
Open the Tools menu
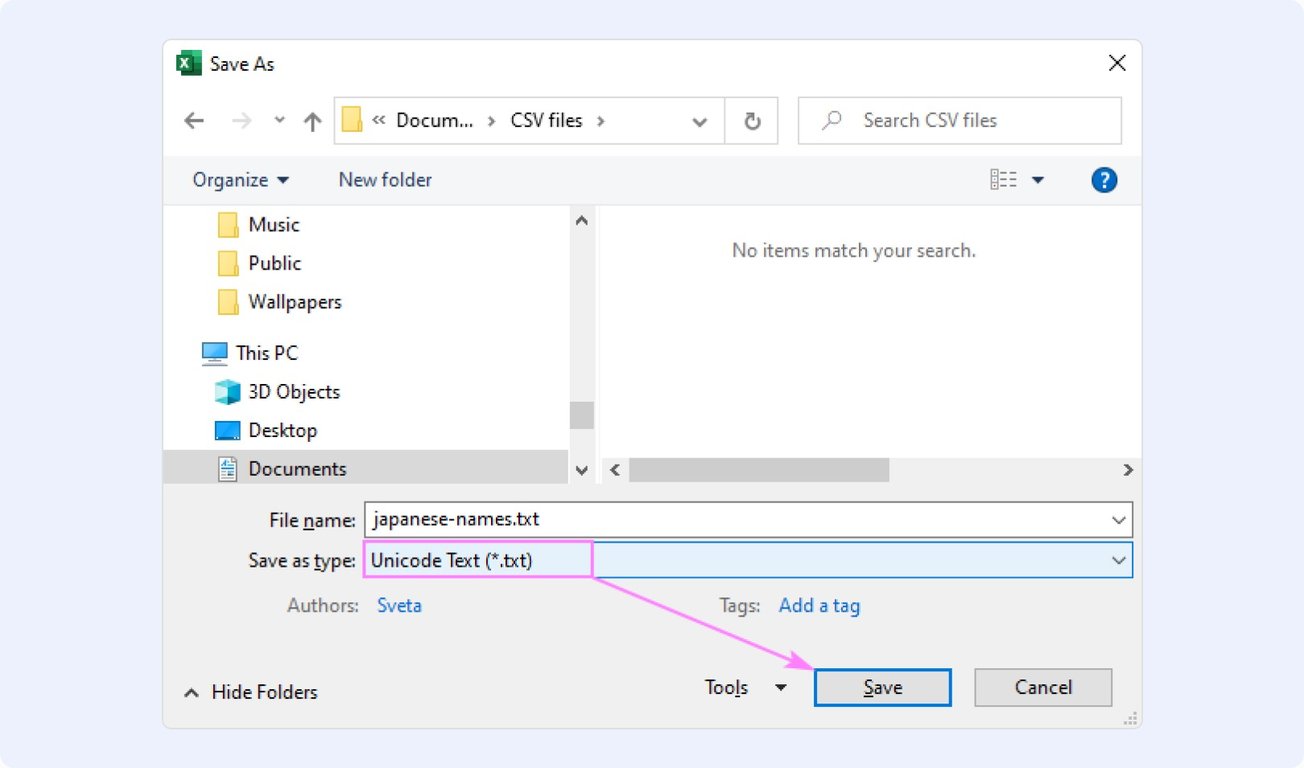[x=746, y=687]
